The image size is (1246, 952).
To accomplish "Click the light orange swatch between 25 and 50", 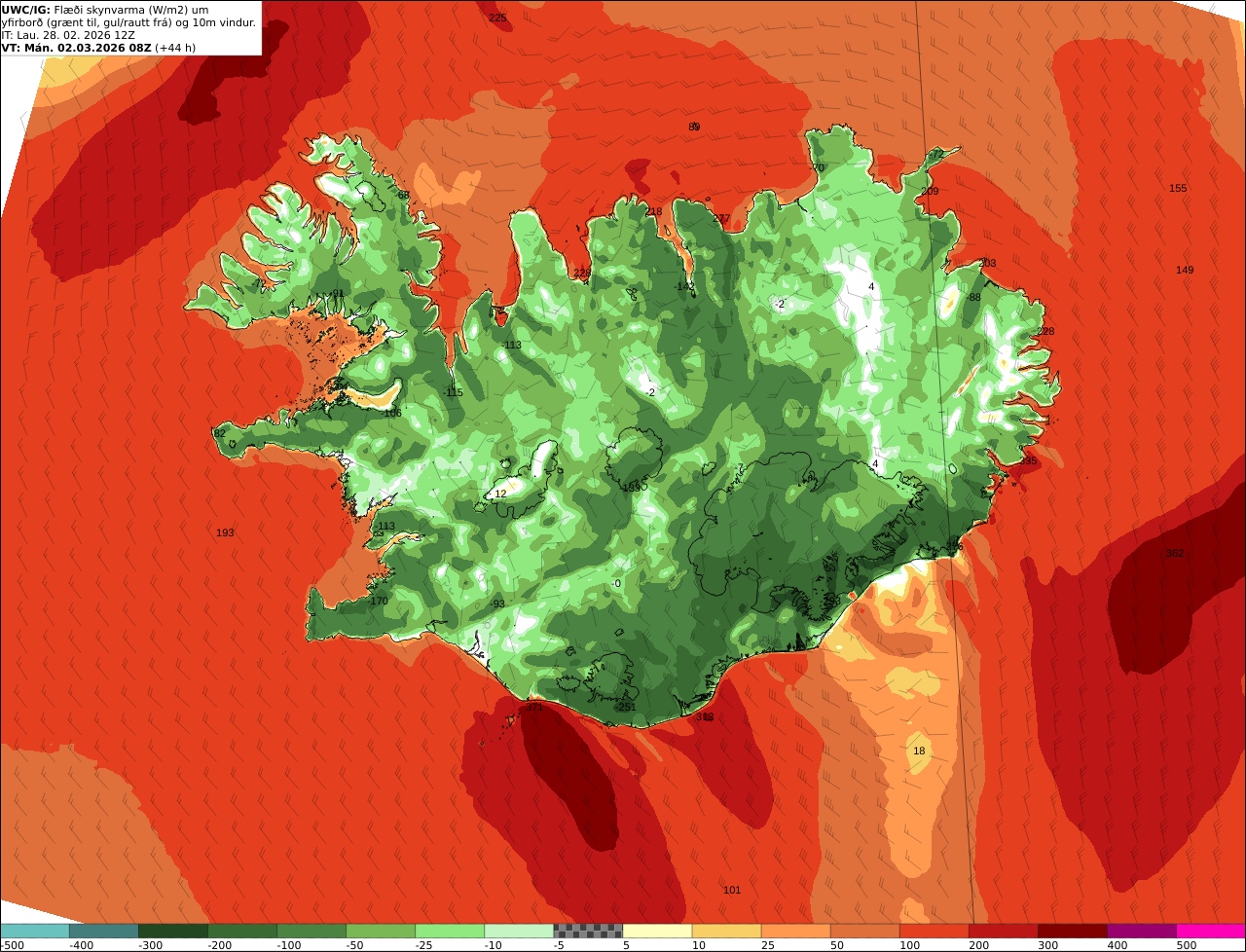I will click(x=796, y=931).
